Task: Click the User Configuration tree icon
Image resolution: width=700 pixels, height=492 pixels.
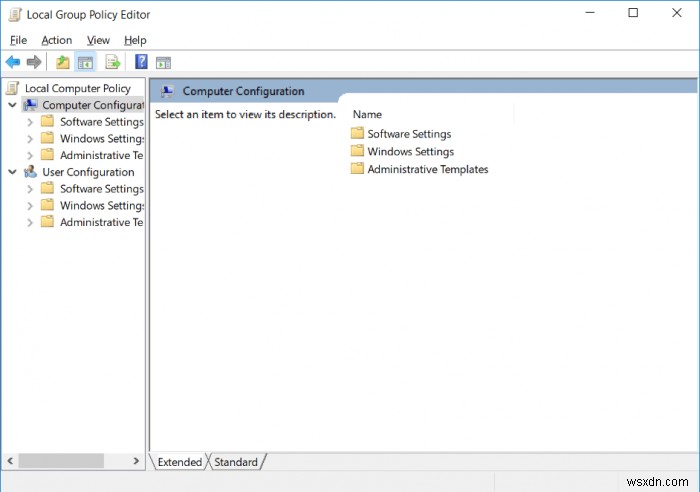Action: point(30,172)
